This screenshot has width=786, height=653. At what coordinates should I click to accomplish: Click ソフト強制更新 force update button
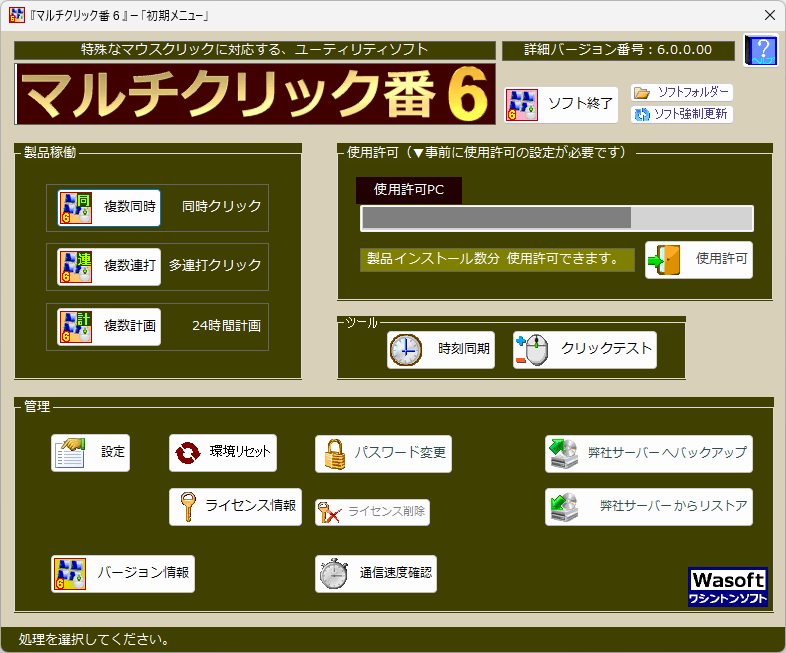(682, 114)
